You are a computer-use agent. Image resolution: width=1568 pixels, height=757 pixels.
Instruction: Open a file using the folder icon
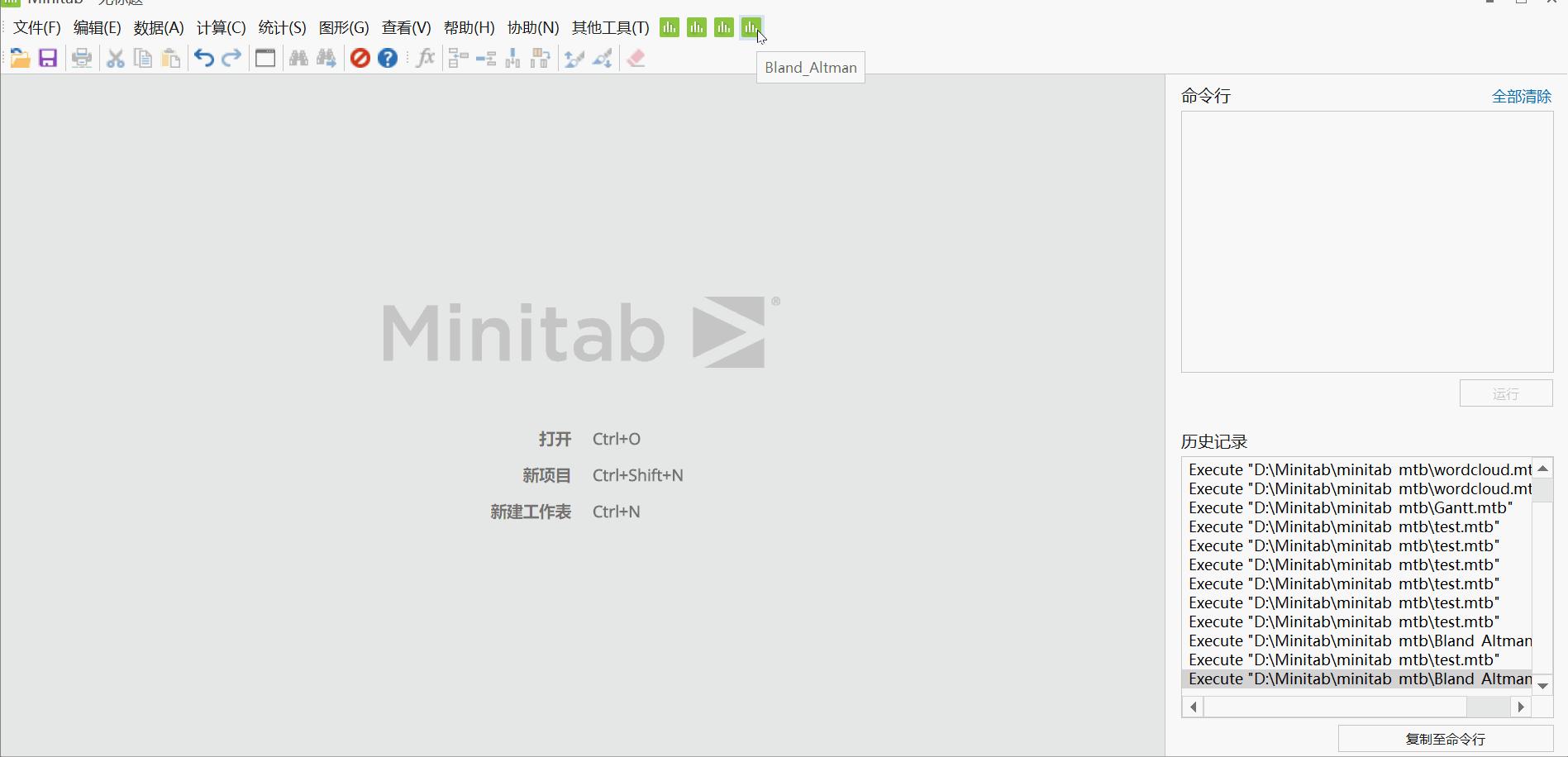pos(19,58)
